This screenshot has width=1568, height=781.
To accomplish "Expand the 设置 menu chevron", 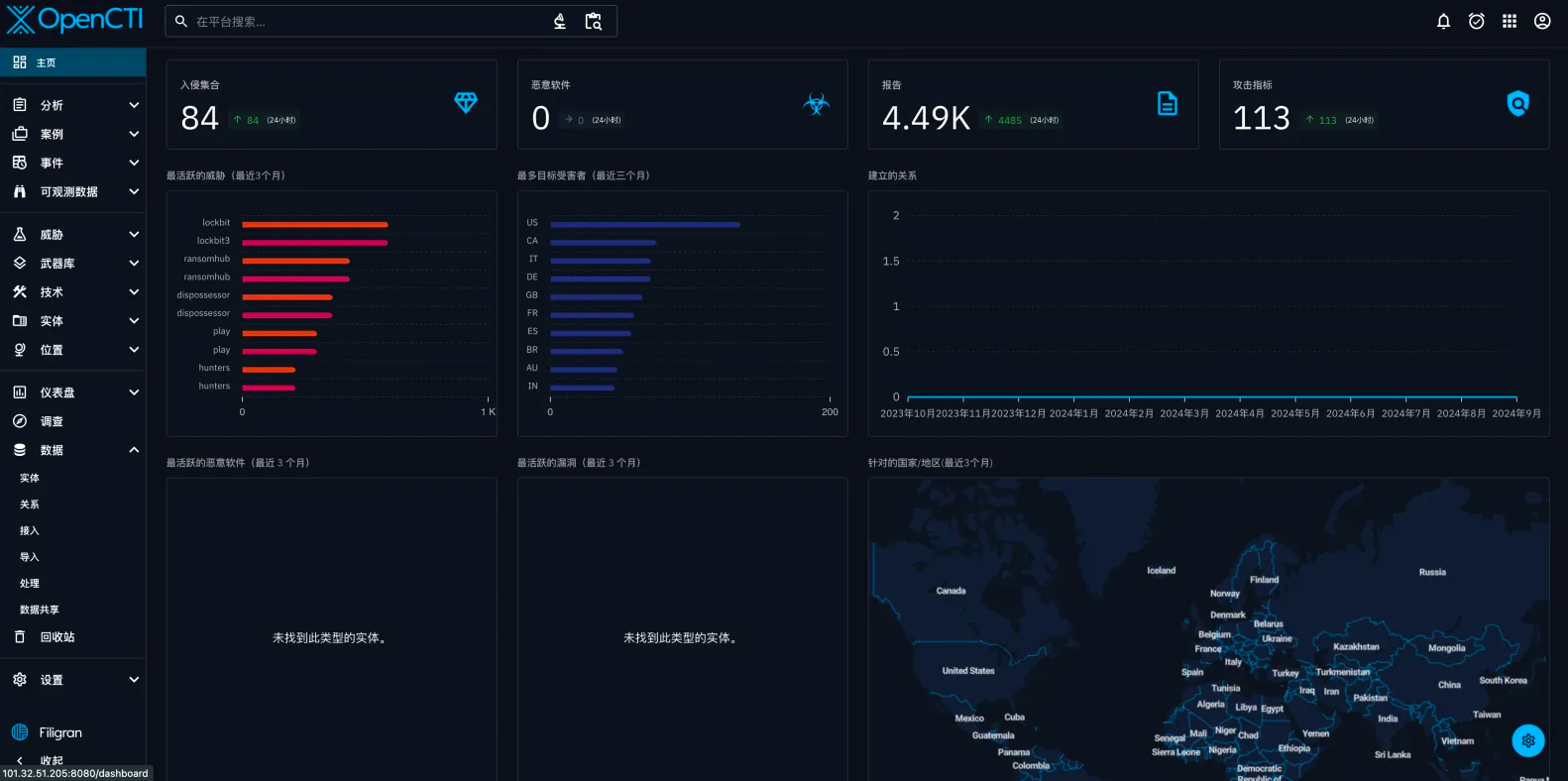I will [x=134, y=680].
